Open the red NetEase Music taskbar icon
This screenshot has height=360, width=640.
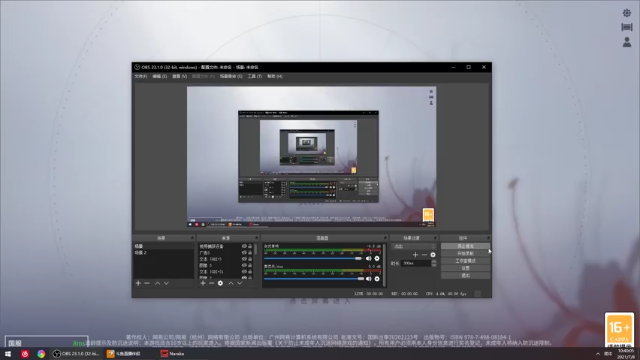point(25,354)
